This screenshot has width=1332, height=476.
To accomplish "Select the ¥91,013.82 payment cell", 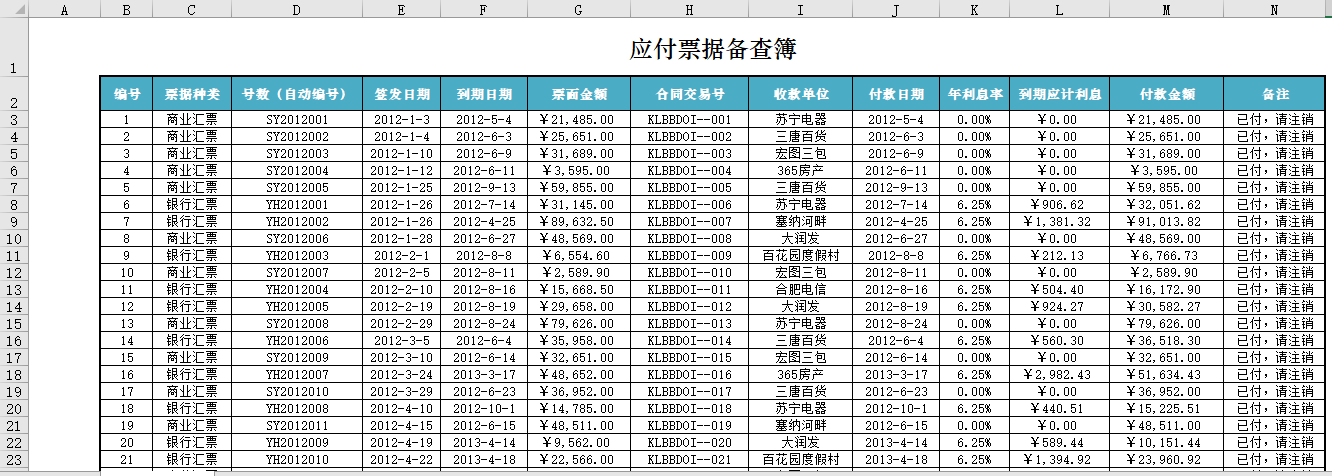I will [1166, 221].
